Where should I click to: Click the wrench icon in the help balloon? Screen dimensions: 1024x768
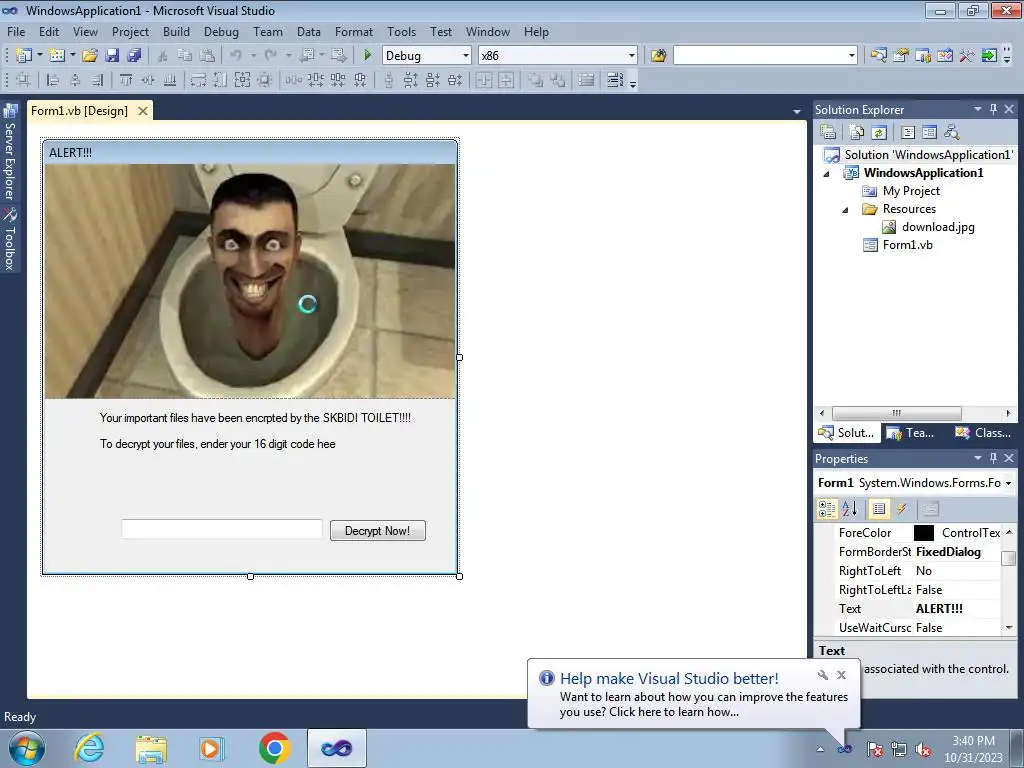(x=823, y=675)
